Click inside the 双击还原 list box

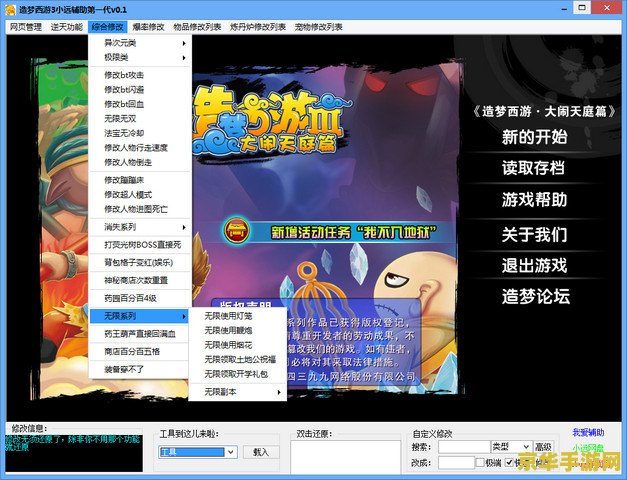coord(346,457)
